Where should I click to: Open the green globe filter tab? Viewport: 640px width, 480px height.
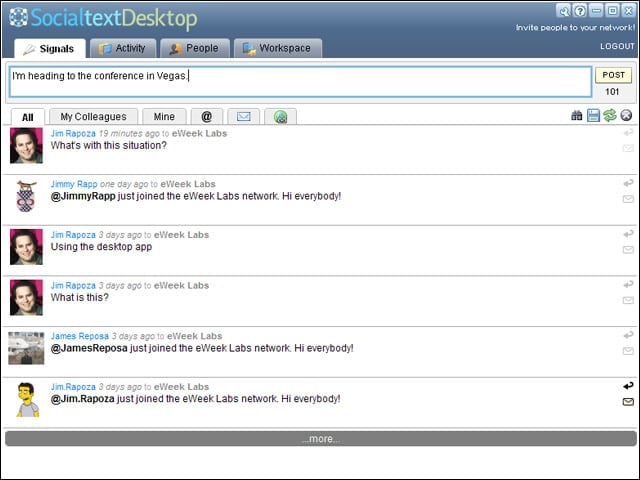(280, 117)
